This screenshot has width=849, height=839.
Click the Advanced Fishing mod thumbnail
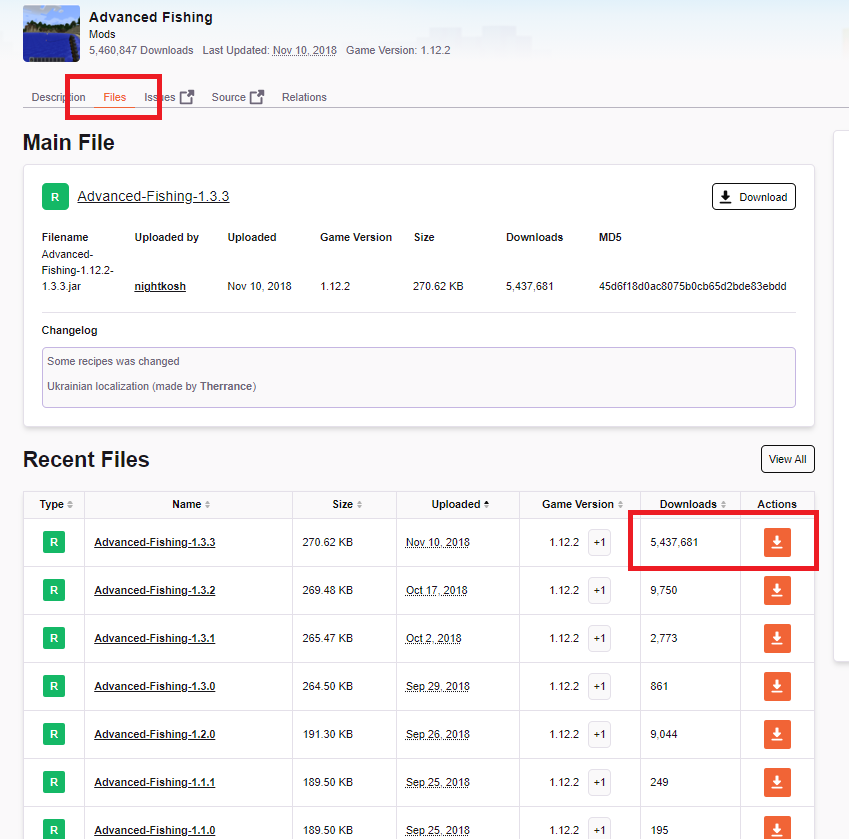click(51, 33)
